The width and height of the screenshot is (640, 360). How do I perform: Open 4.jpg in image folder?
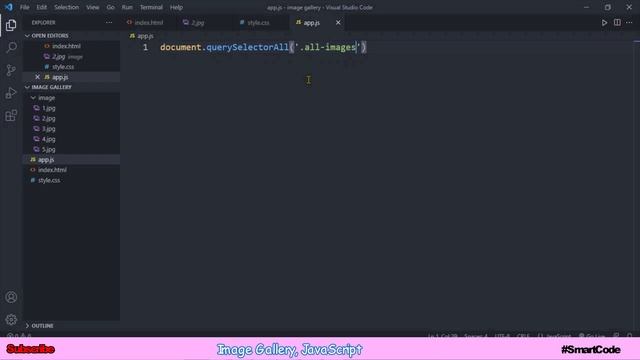(49, 139)
